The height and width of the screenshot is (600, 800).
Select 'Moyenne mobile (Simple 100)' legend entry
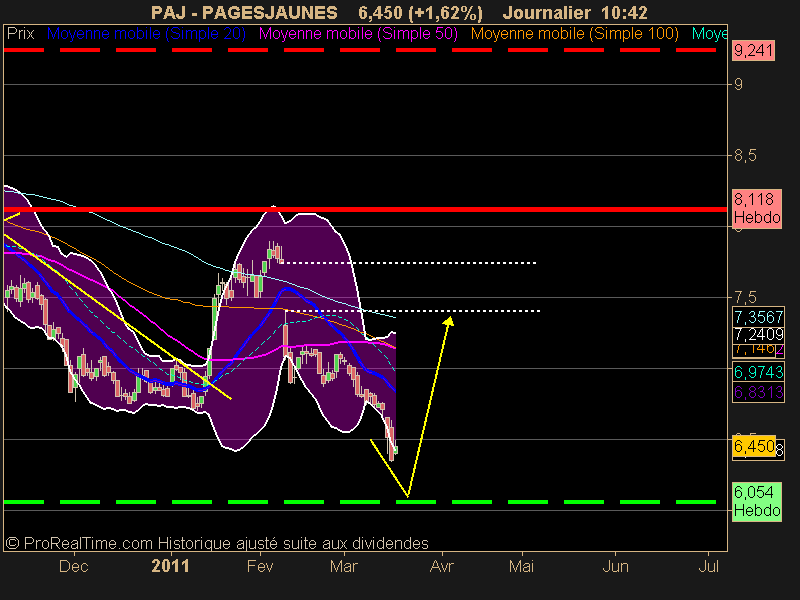574,34
